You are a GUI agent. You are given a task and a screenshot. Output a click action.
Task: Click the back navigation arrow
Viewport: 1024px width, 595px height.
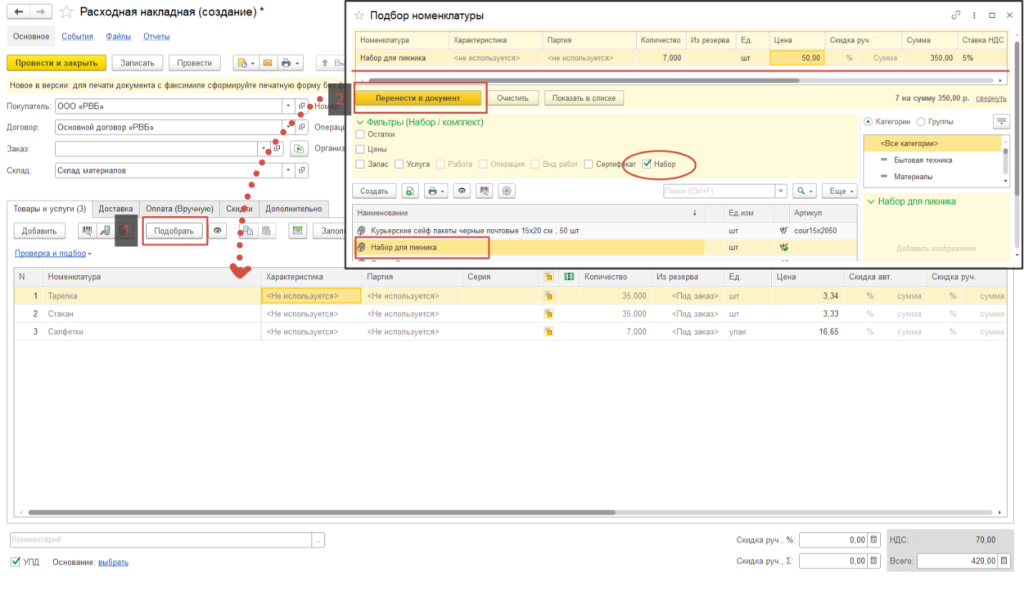(18, 12)
